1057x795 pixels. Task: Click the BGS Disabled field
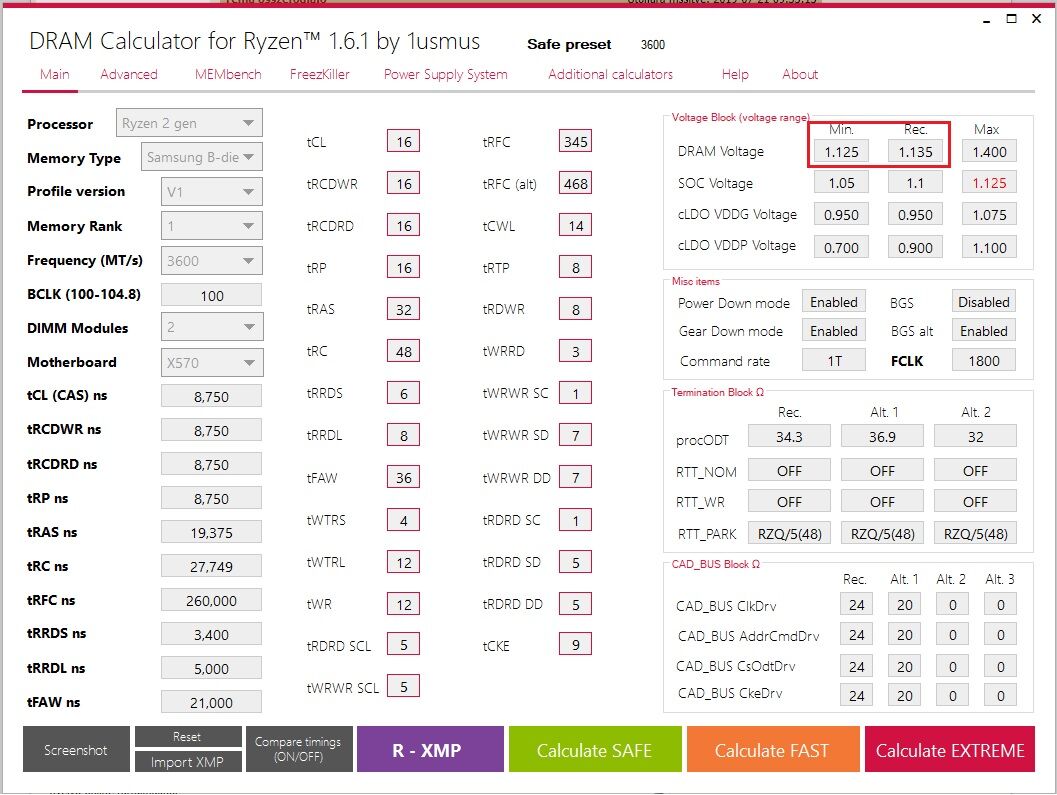tap(984, 302)
